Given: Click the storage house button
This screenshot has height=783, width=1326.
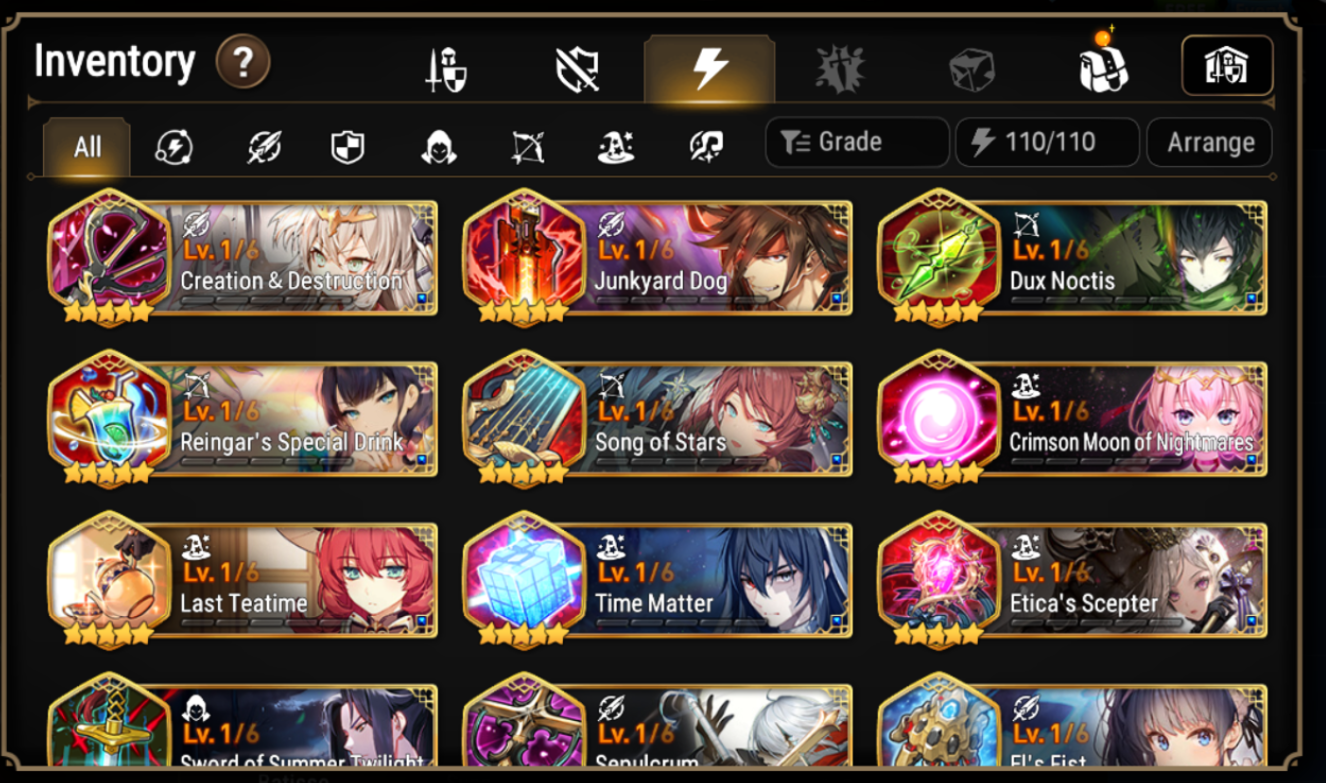Looking at the screenshot, I should [1227, 66].
